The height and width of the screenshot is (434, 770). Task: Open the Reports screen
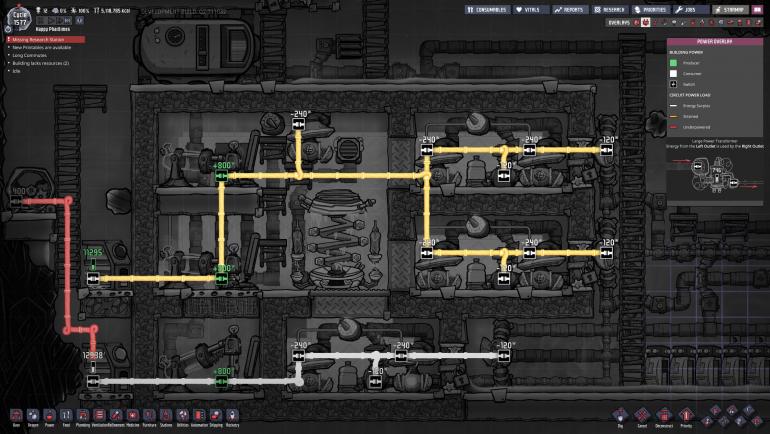pyautogui.click(x=570, y=9)
